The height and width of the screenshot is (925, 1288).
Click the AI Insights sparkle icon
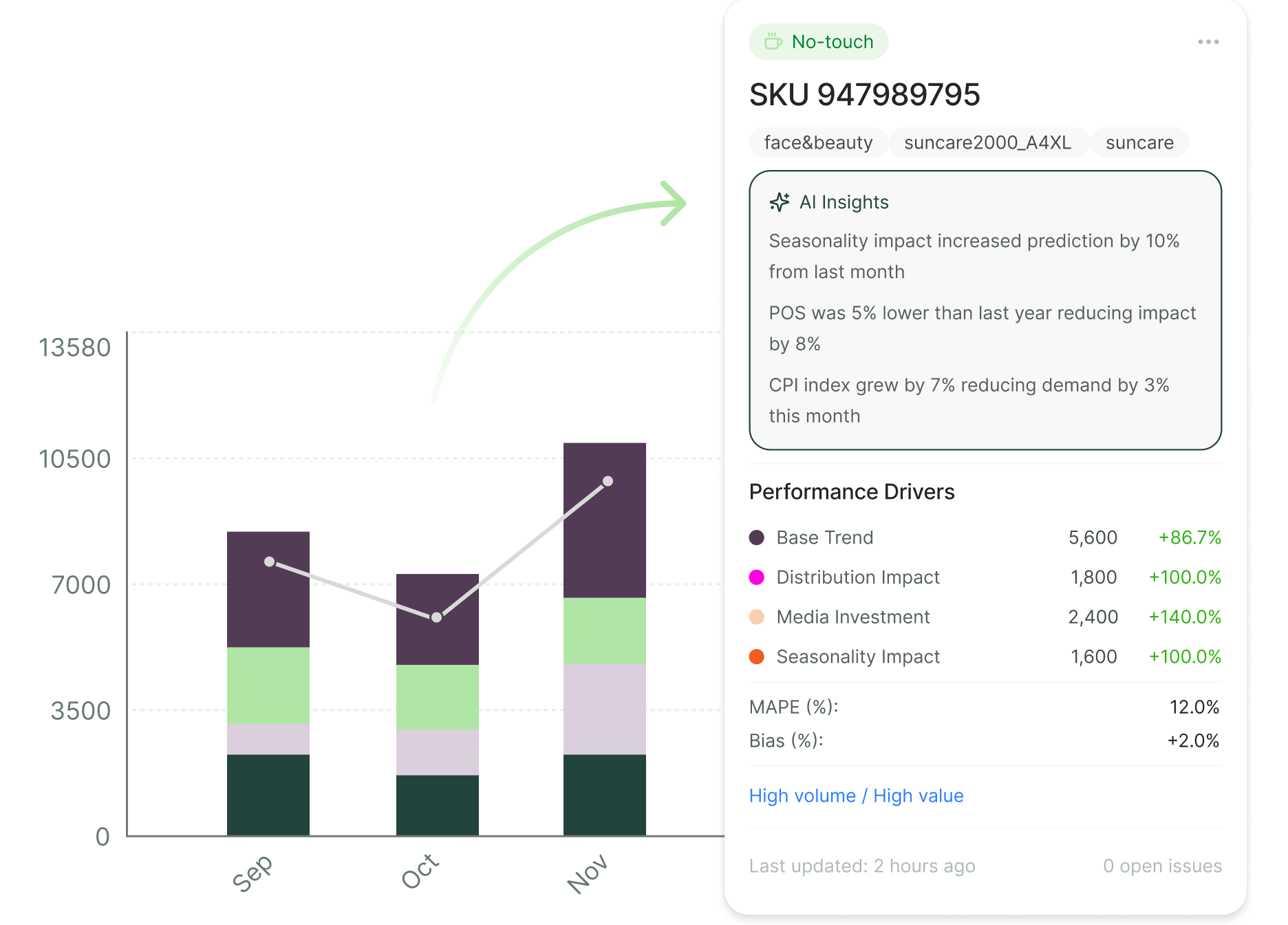coord(780,202)
